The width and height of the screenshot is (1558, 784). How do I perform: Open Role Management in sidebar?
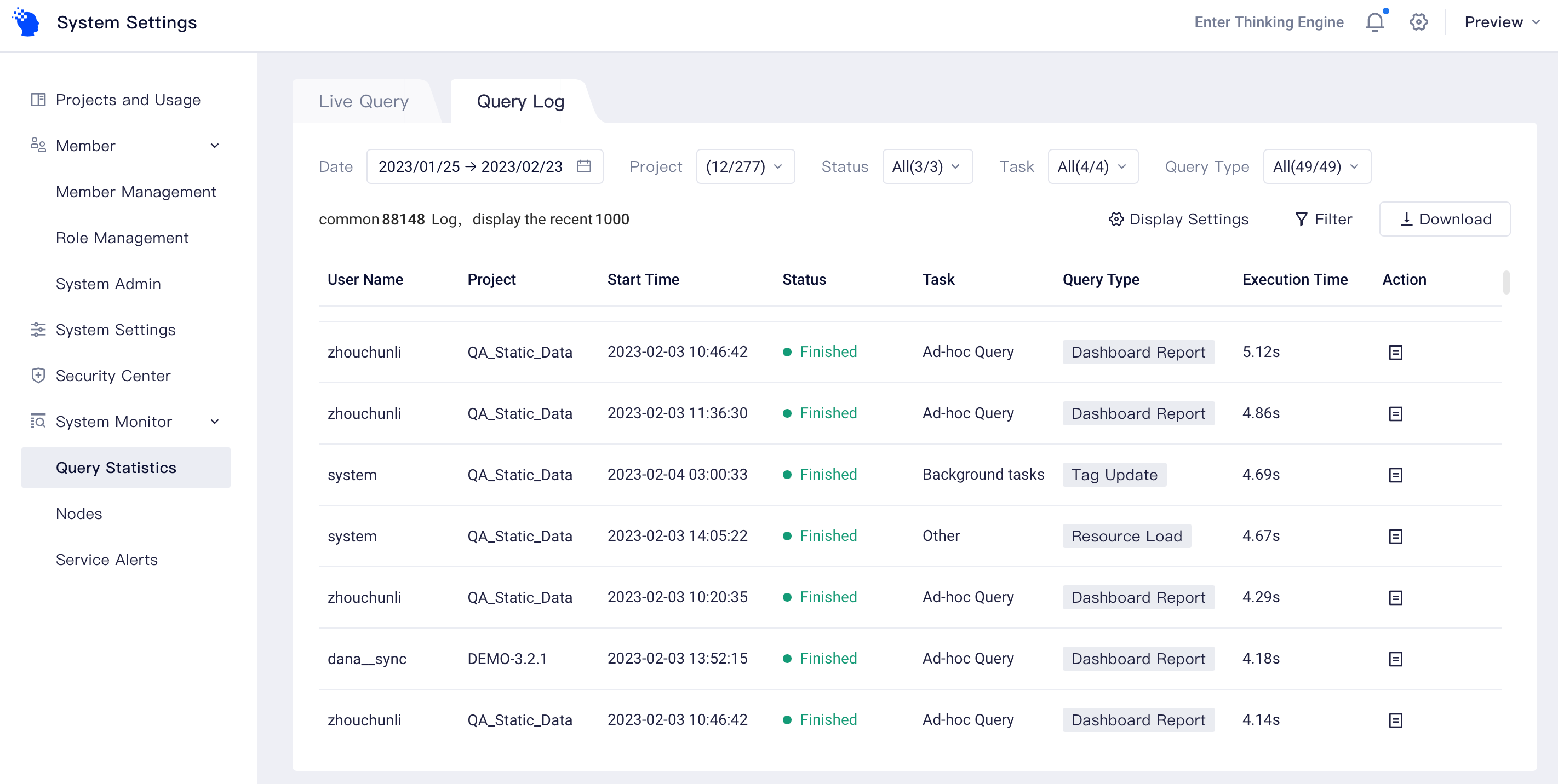[122, 238]
